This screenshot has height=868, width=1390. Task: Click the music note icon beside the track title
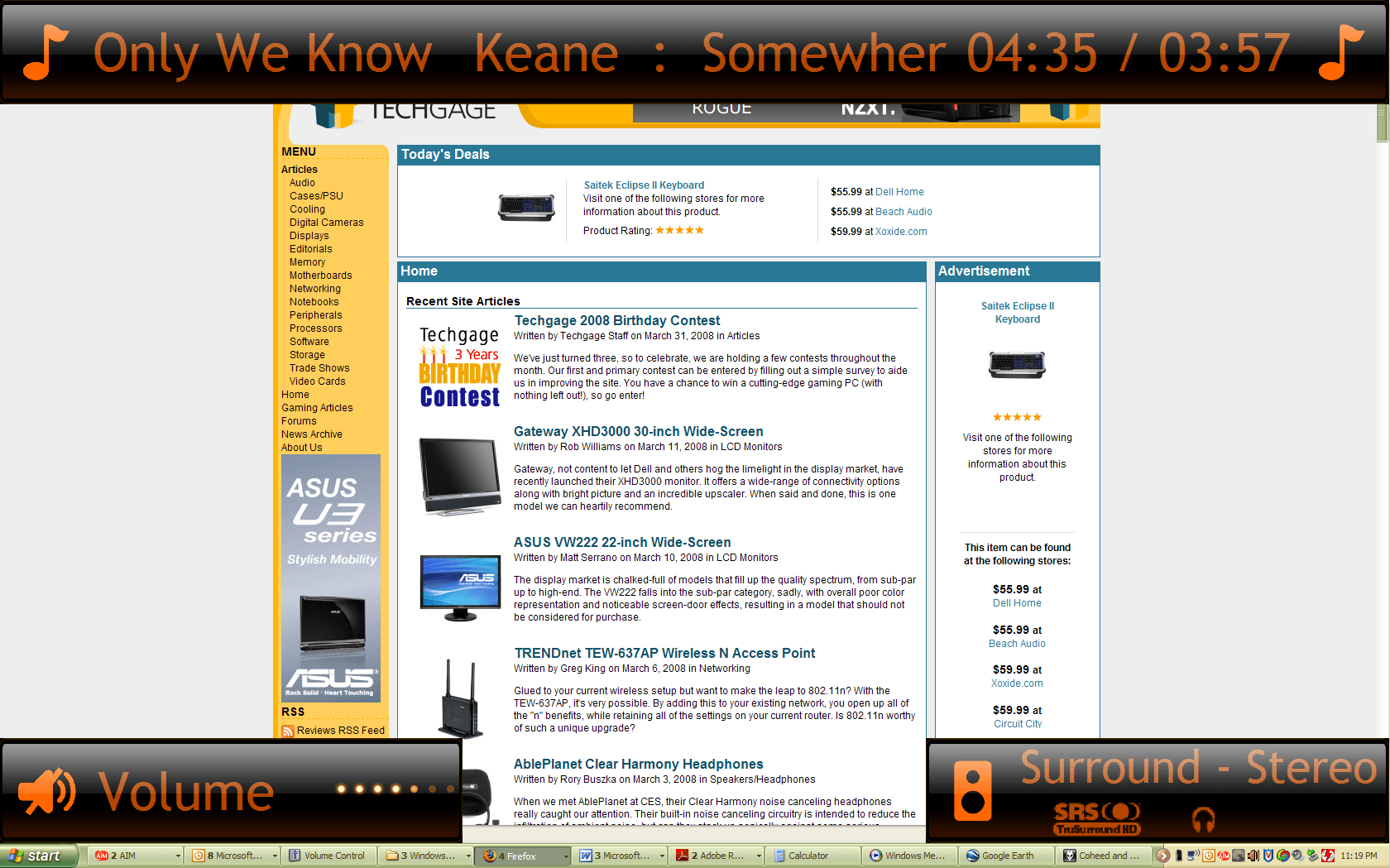(x=46, y=52)
